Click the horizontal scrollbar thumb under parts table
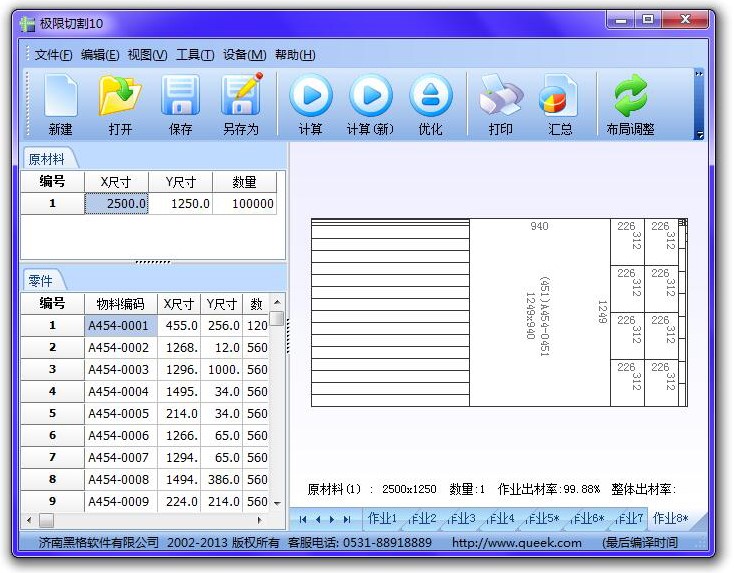Viewport: 734px width, 573px height. [x=46, y=520]
